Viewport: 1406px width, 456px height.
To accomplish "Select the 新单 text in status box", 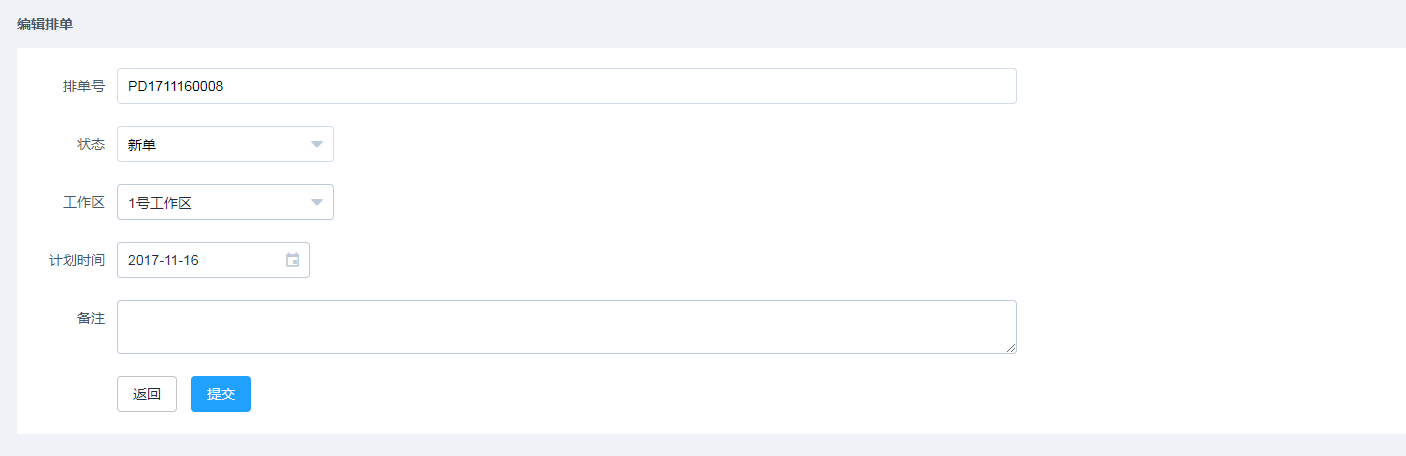I will point(142,144).
